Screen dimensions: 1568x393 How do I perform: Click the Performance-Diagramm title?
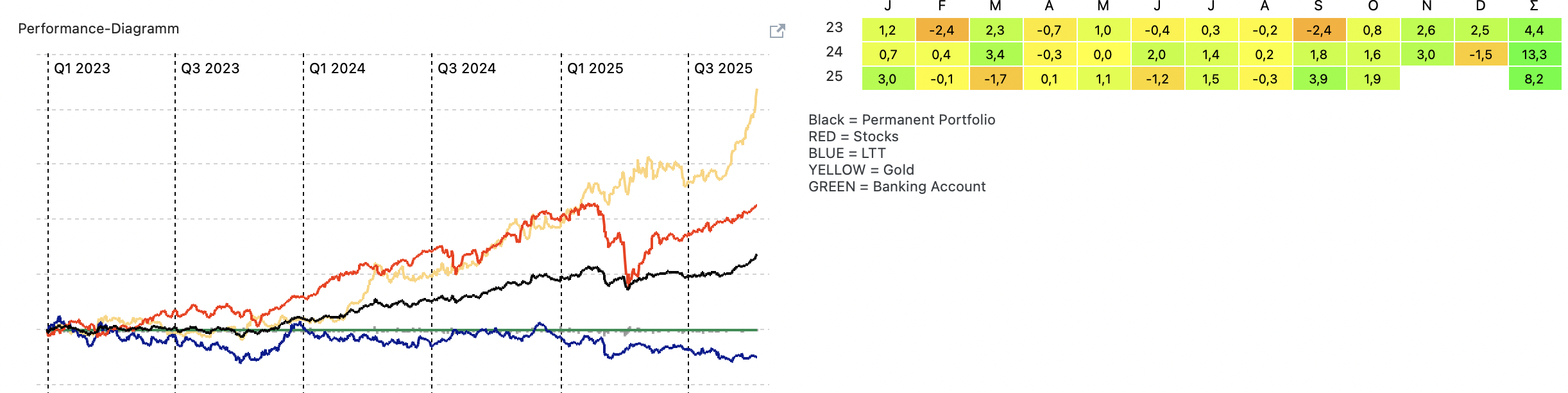click(99, 29)
